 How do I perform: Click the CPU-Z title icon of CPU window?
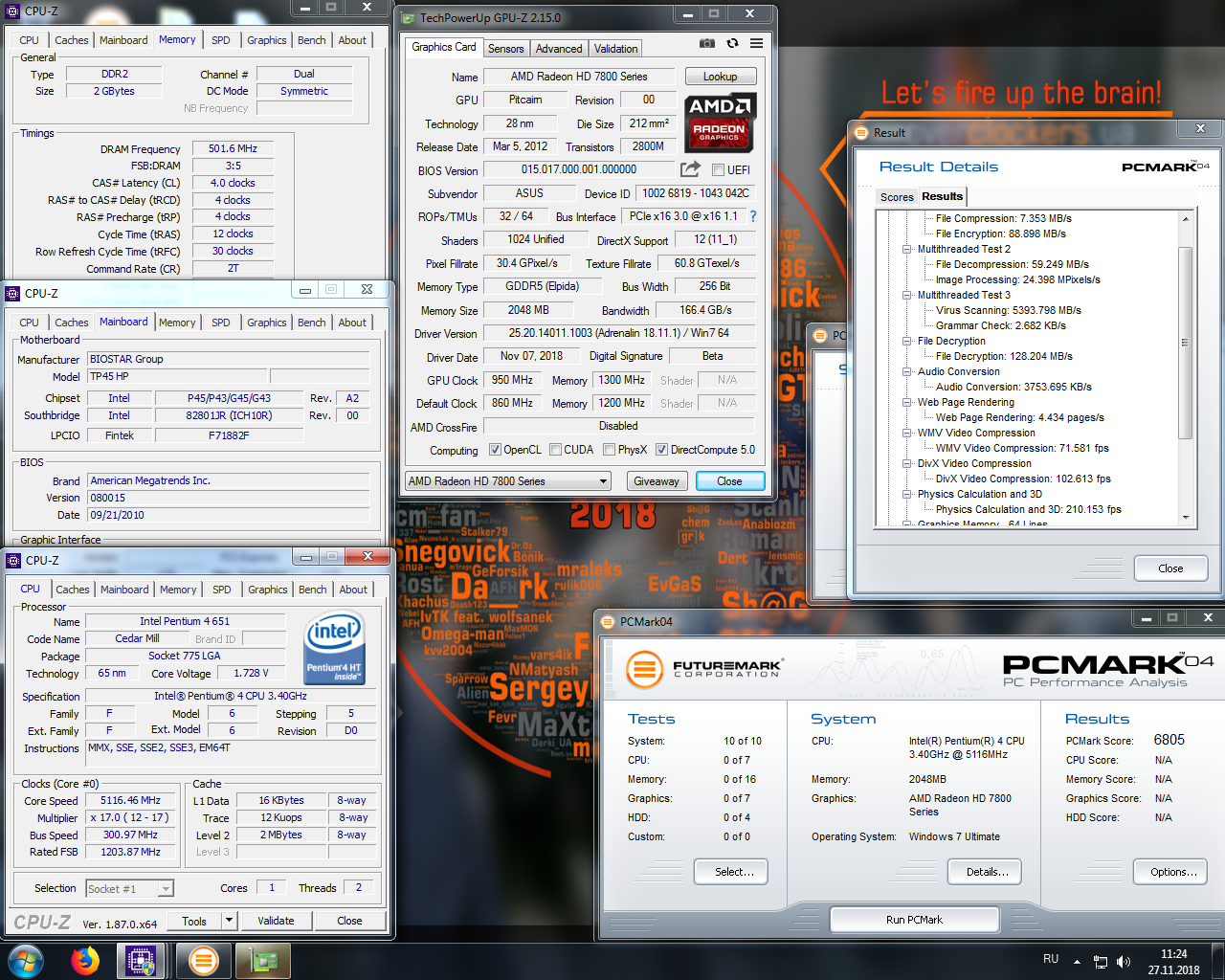coord(14,560)
